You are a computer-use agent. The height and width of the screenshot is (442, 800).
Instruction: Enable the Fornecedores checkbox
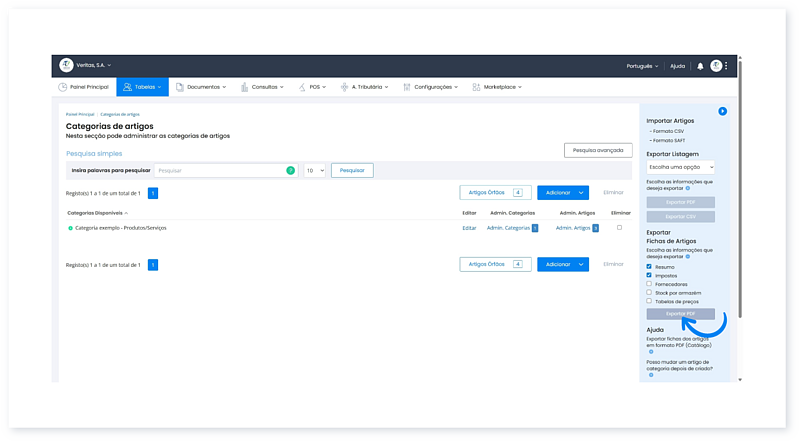(649, 284)
